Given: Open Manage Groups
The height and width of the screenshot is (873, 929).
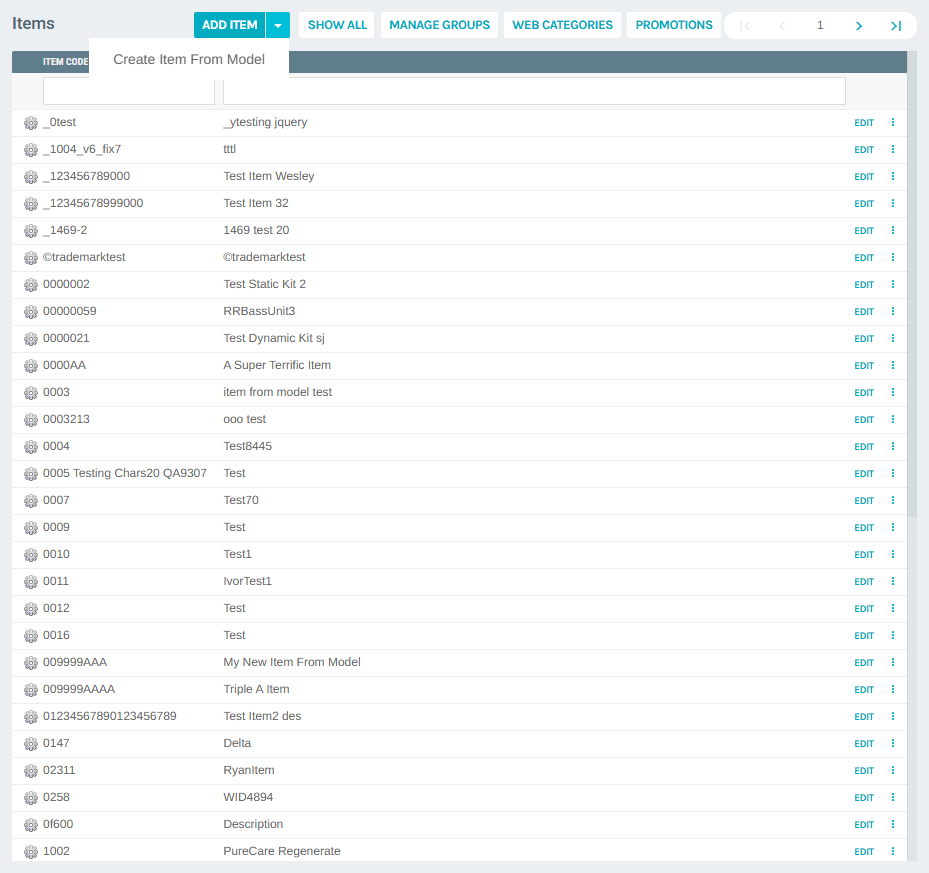Looking at the screenshot, I should pos(439,25).
